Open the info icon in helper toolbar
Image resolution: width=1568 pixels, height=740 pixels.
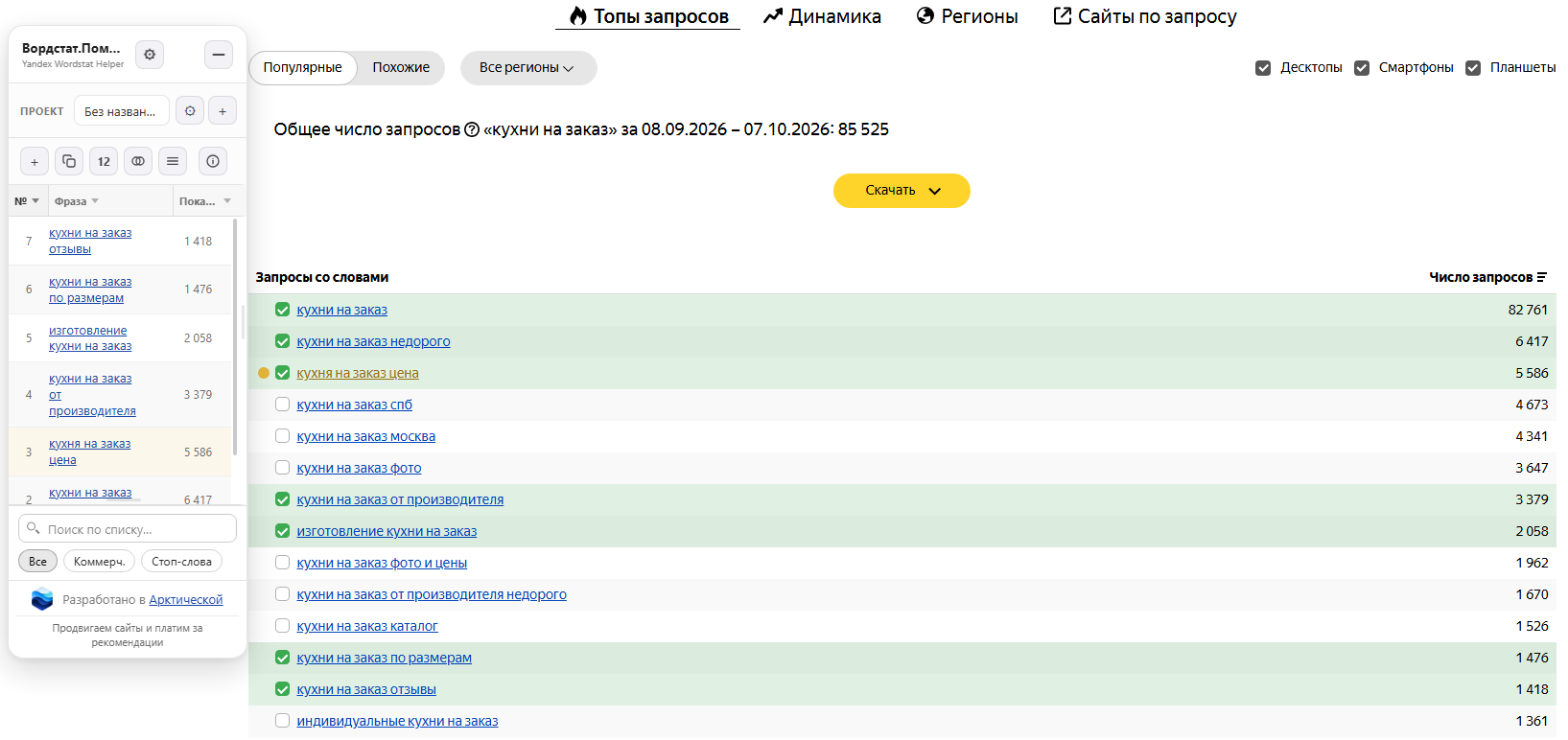point(212,161)
